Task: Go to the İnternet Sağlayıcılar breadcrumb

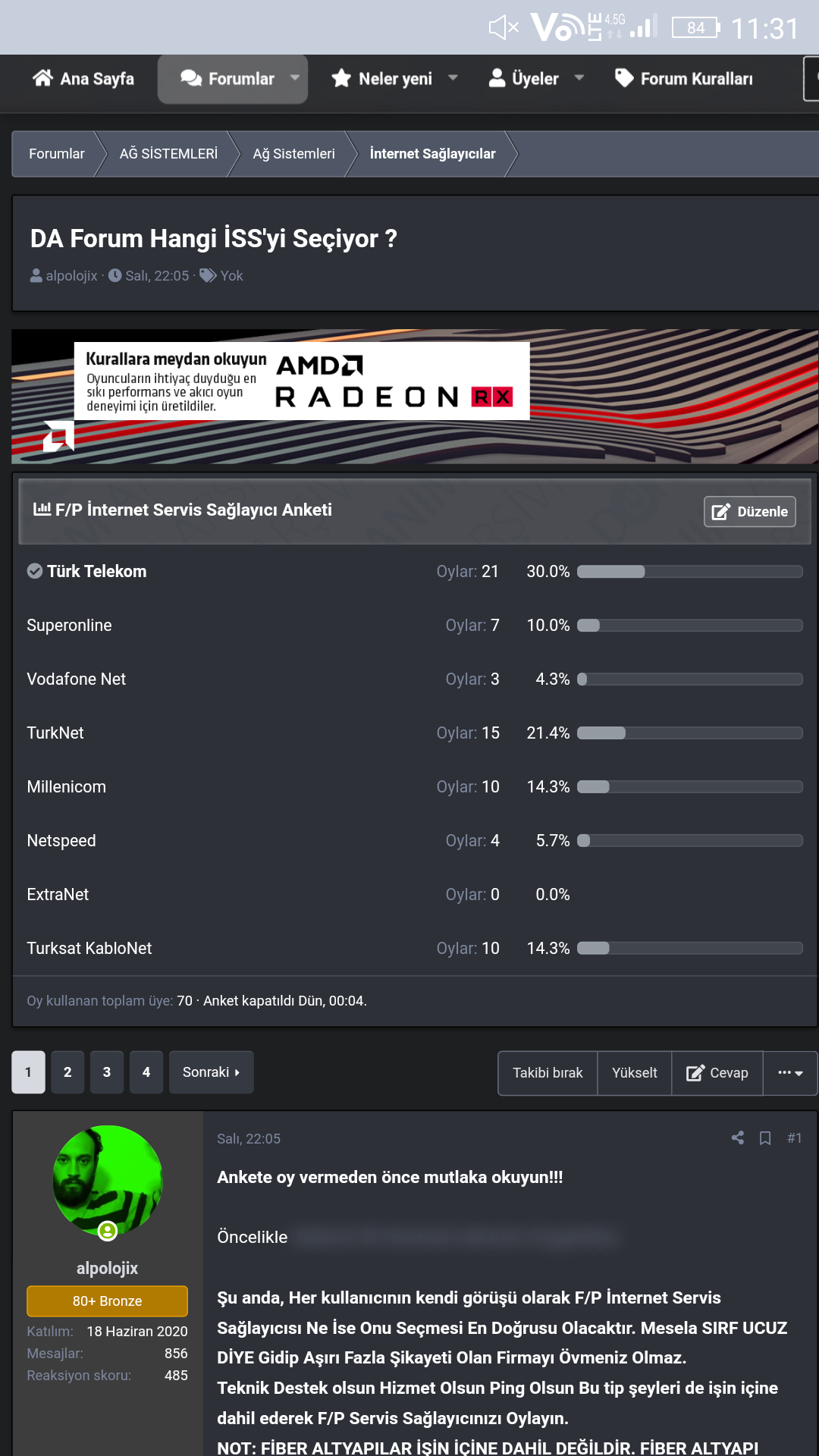Action: [x=432, y=154]
